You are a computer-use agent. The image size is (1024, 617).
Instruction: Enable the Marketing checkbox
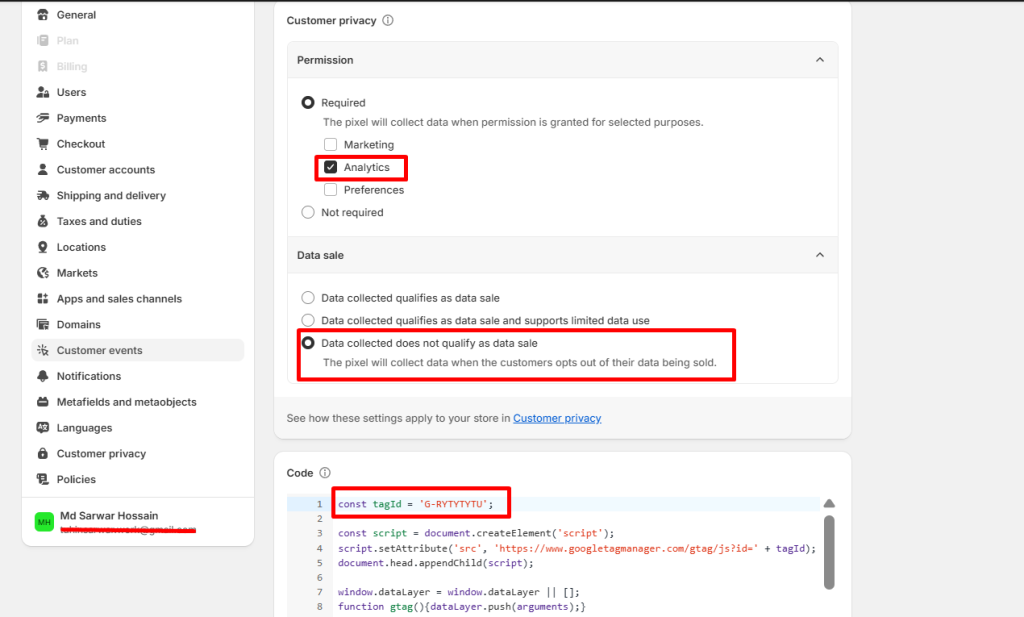(x=331, y=145)
